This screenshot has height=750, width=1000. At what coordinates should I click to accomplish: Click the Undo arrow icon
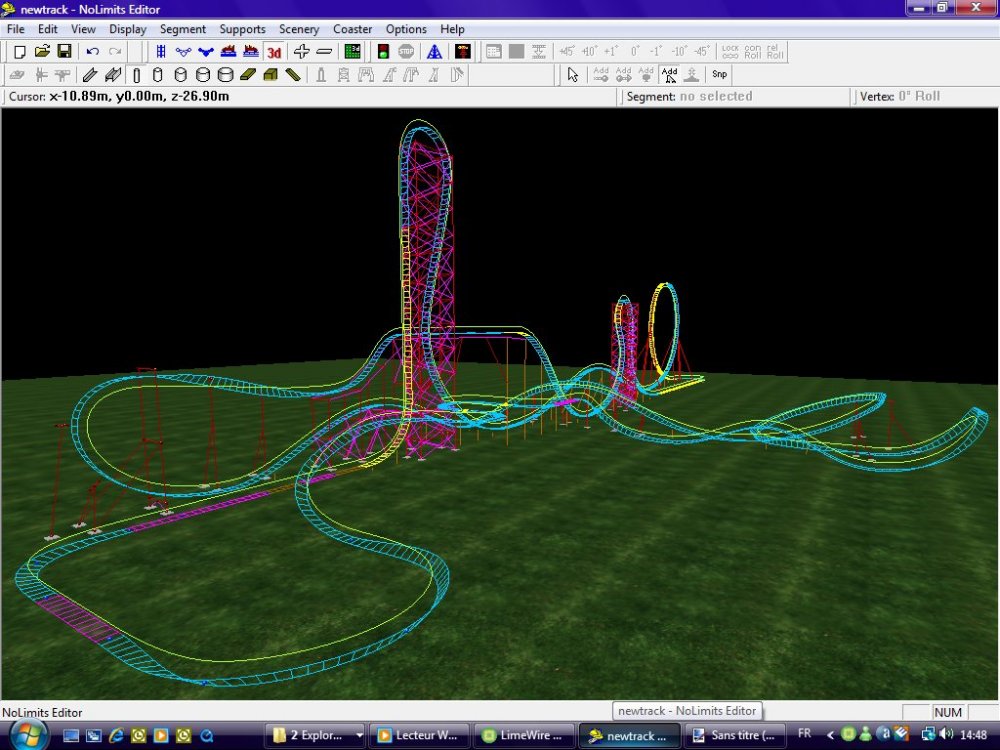pyautogui.click(x=92, y=51)
